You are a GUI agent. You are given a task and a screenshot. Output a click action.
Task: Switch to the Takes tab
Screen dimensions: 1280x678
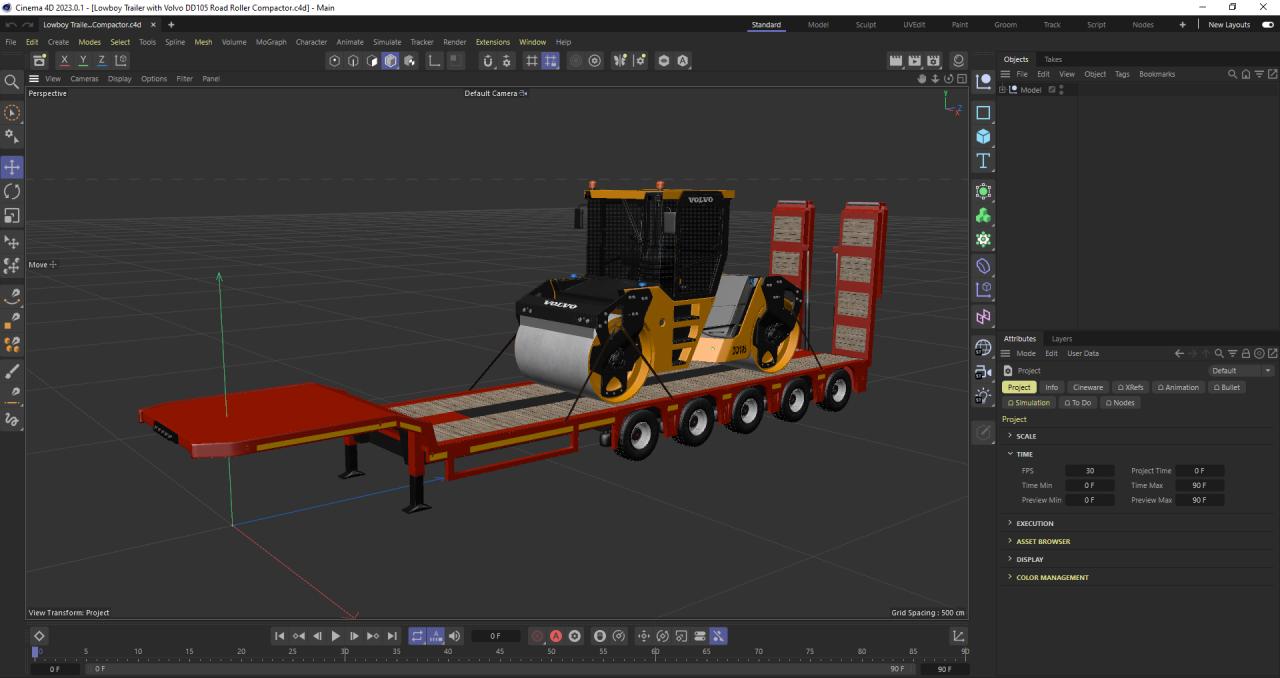click(1053, 59)
